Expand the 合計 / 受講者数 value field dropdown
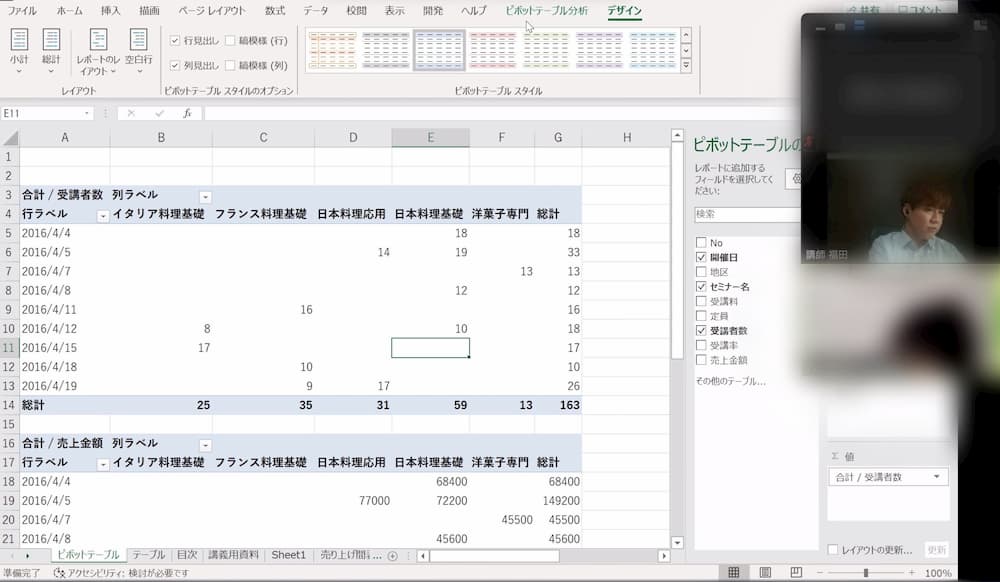This screenshot has width=1000, height=582. pos(937,478)
